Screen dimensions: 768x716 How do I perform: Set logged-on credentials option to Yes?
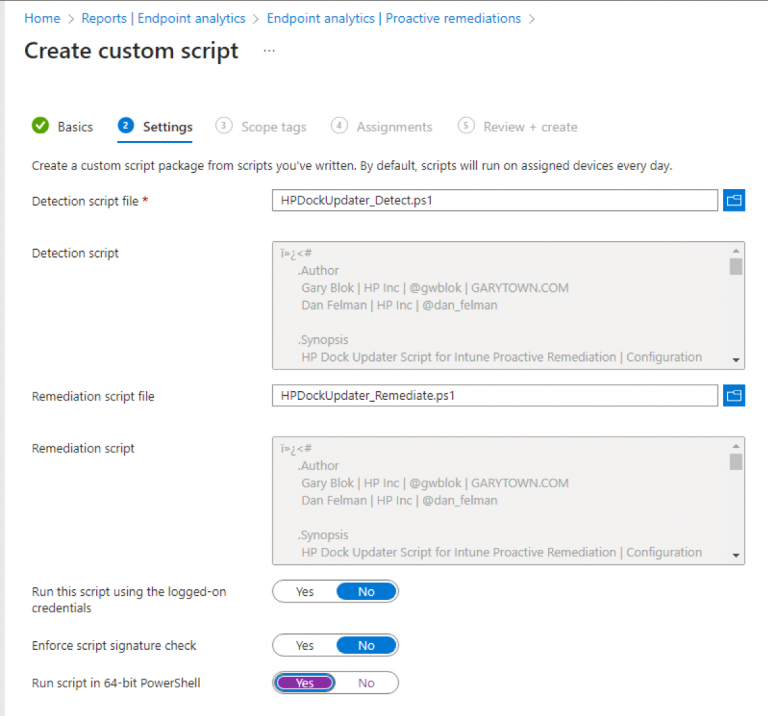tap(305, 592)
